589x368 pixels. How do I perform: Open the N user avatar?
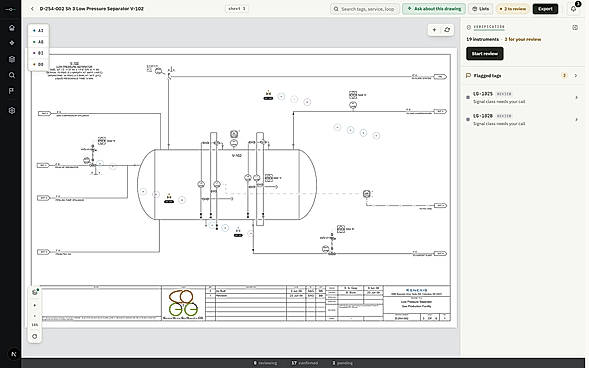14,354
